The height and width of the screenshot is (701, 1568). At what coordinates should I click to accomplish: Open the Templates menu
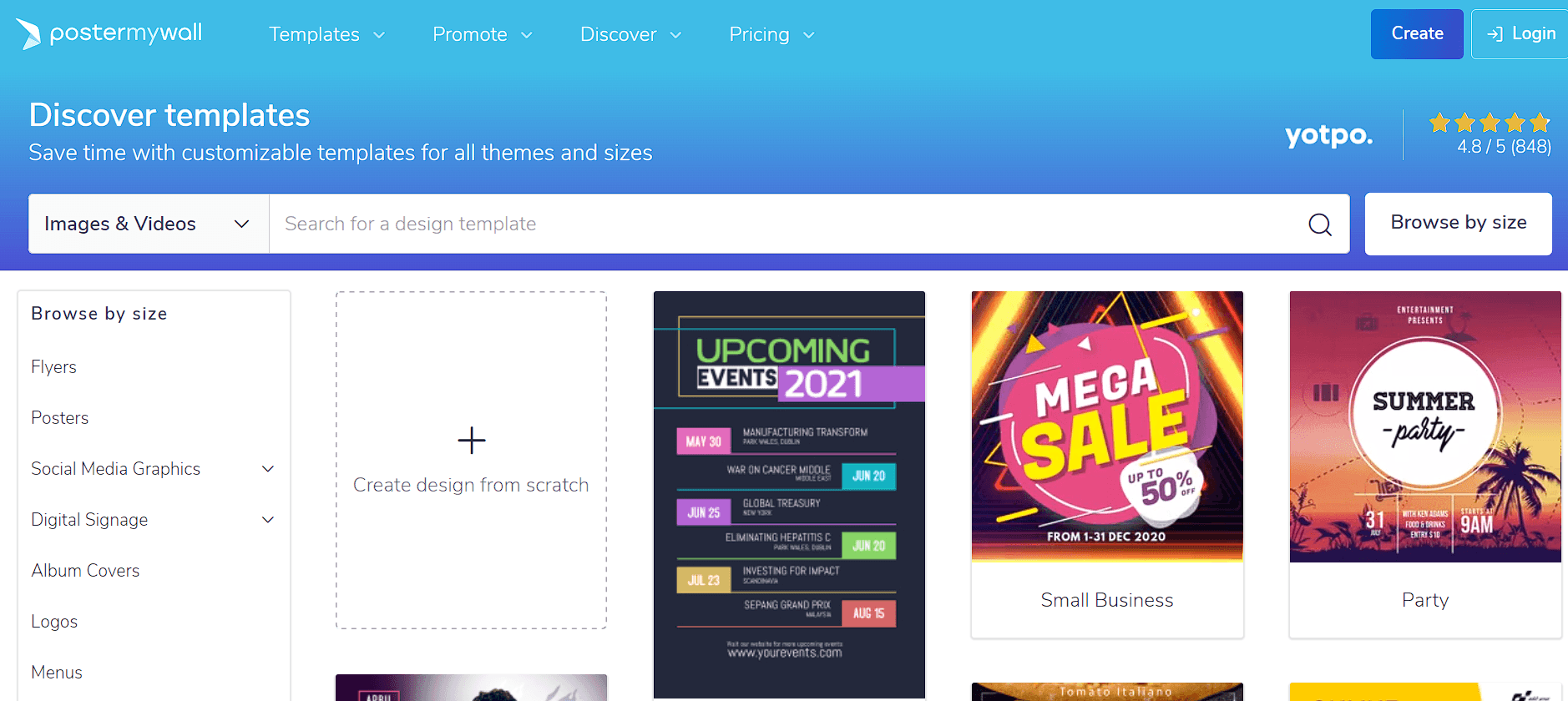[326, 34]
